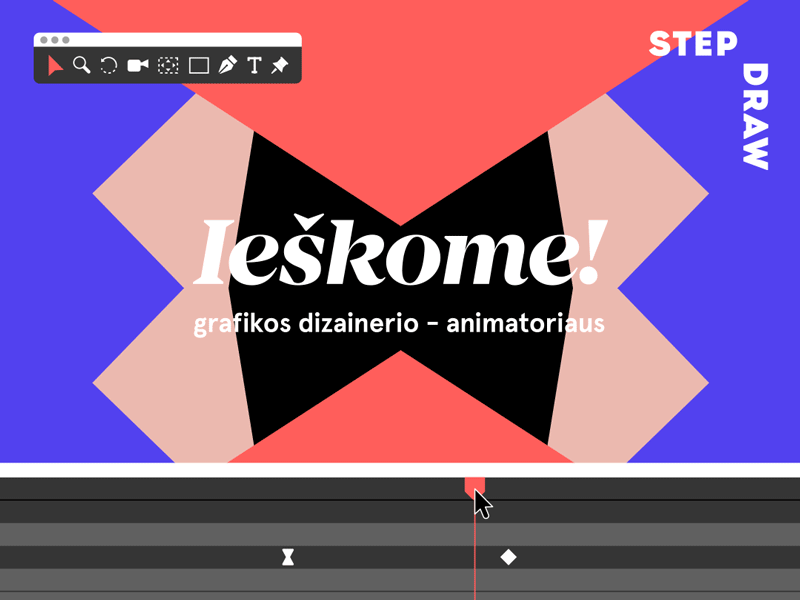
Task: Click the middle window dot on the toolbar
Action: 55,40
